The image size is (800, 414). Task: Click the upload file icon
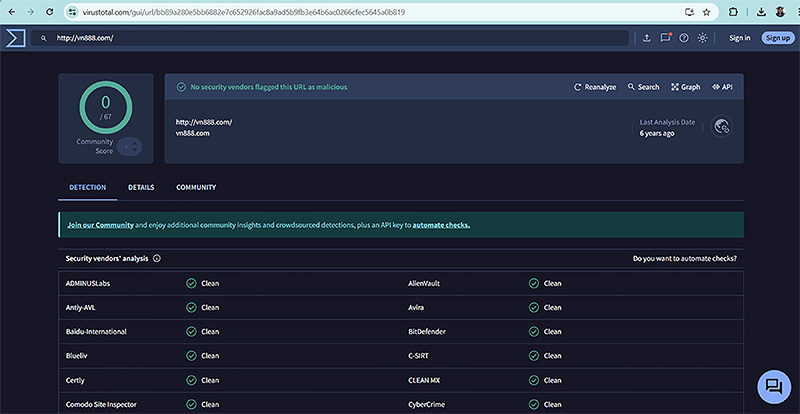click(x=646, y=38)
